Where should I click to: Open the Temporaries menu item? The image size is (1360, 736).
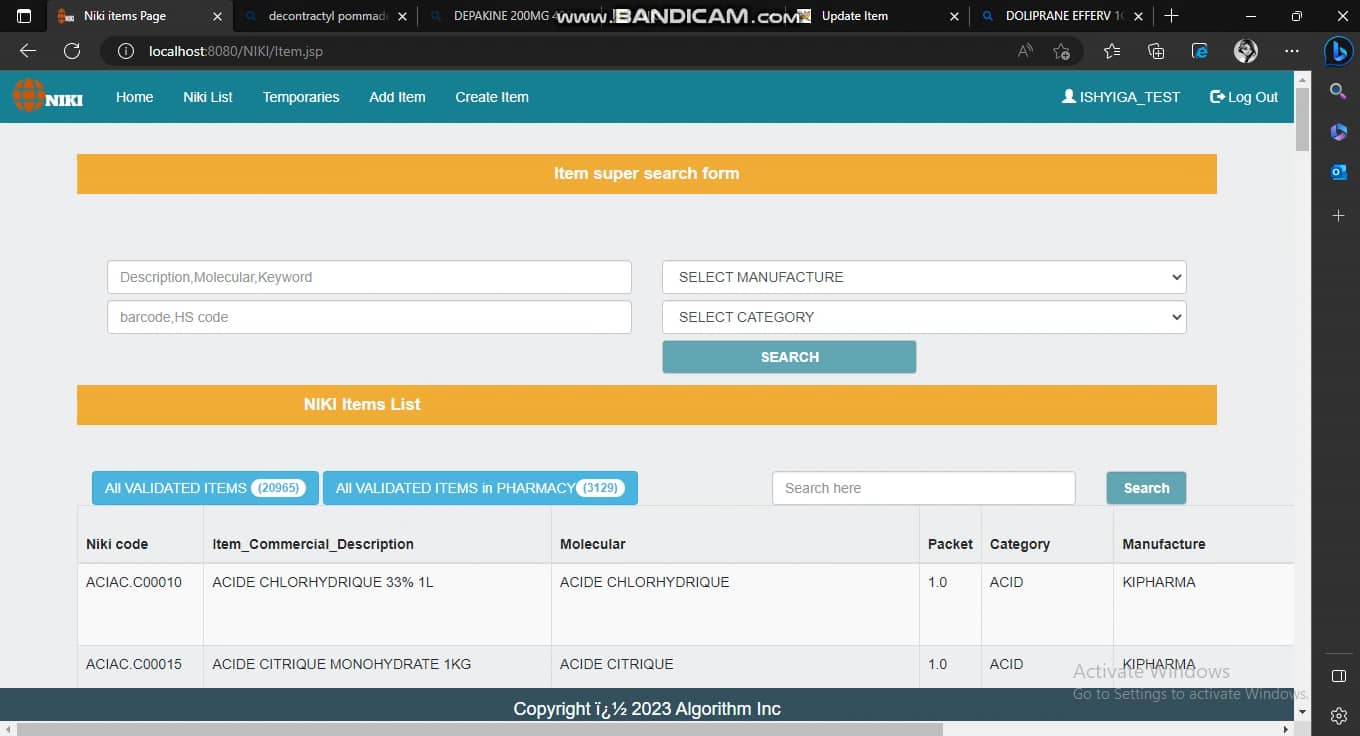[x=301, y=97]
